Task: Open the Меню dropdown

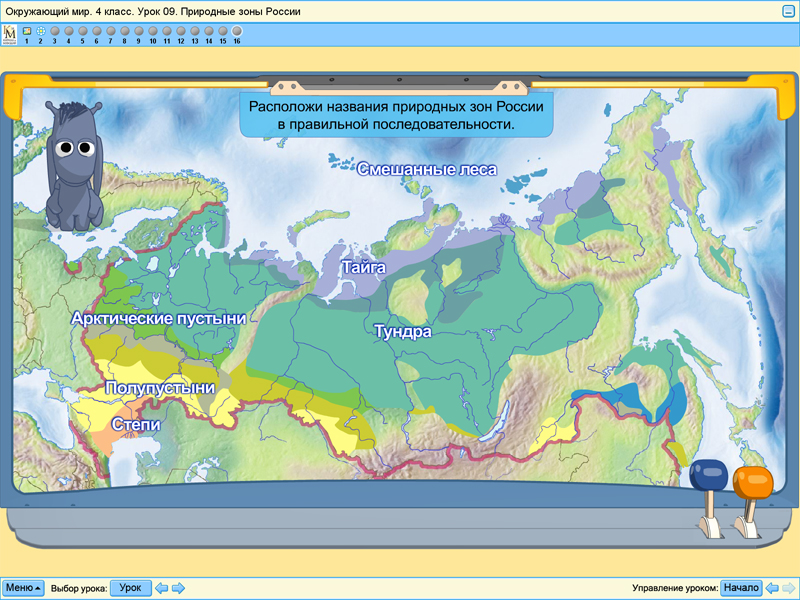Action: 23,588
